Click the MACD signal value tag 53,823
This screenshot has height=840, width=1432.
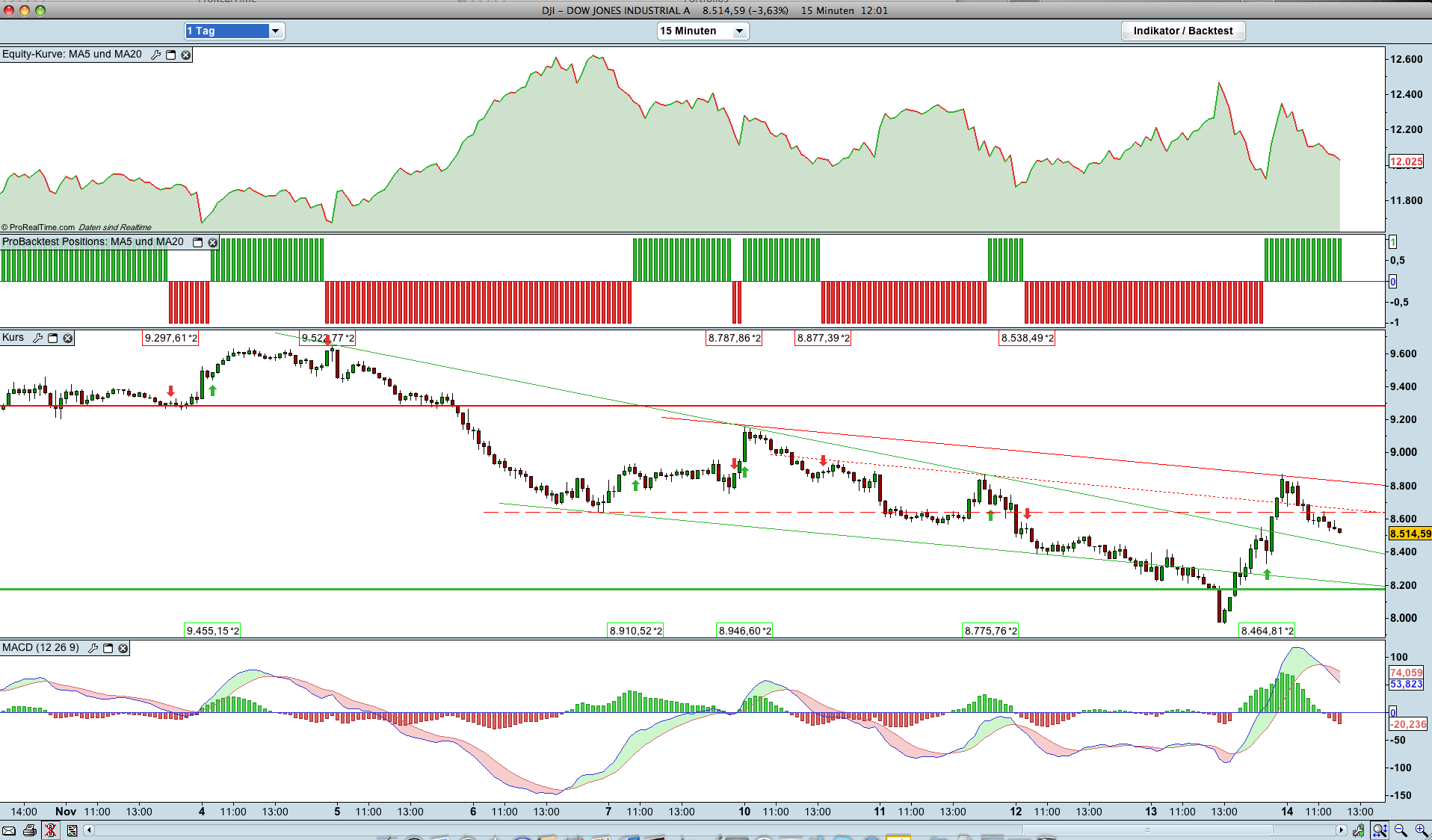pos(1406,685)
